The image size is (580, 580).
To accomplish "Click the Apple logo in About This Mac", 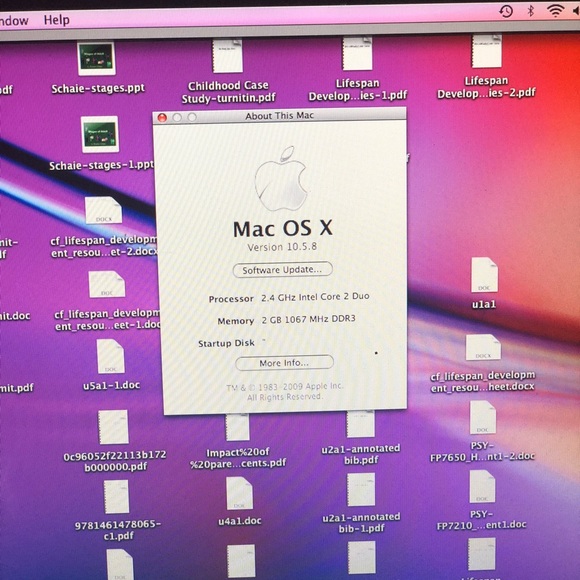I will tap(281, 179).
